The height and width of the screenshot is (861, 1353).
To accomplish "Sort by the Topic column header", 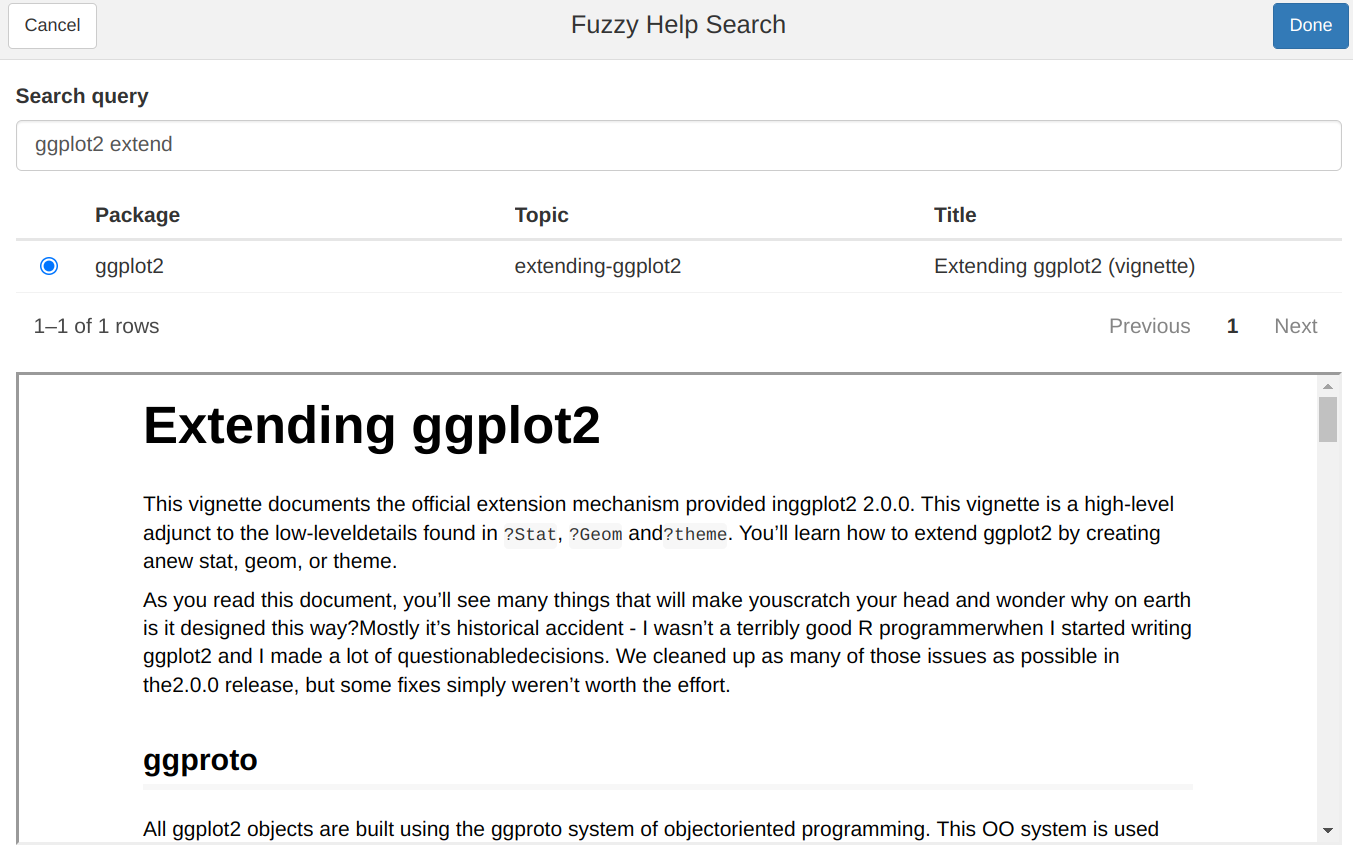I will [541, 215].
